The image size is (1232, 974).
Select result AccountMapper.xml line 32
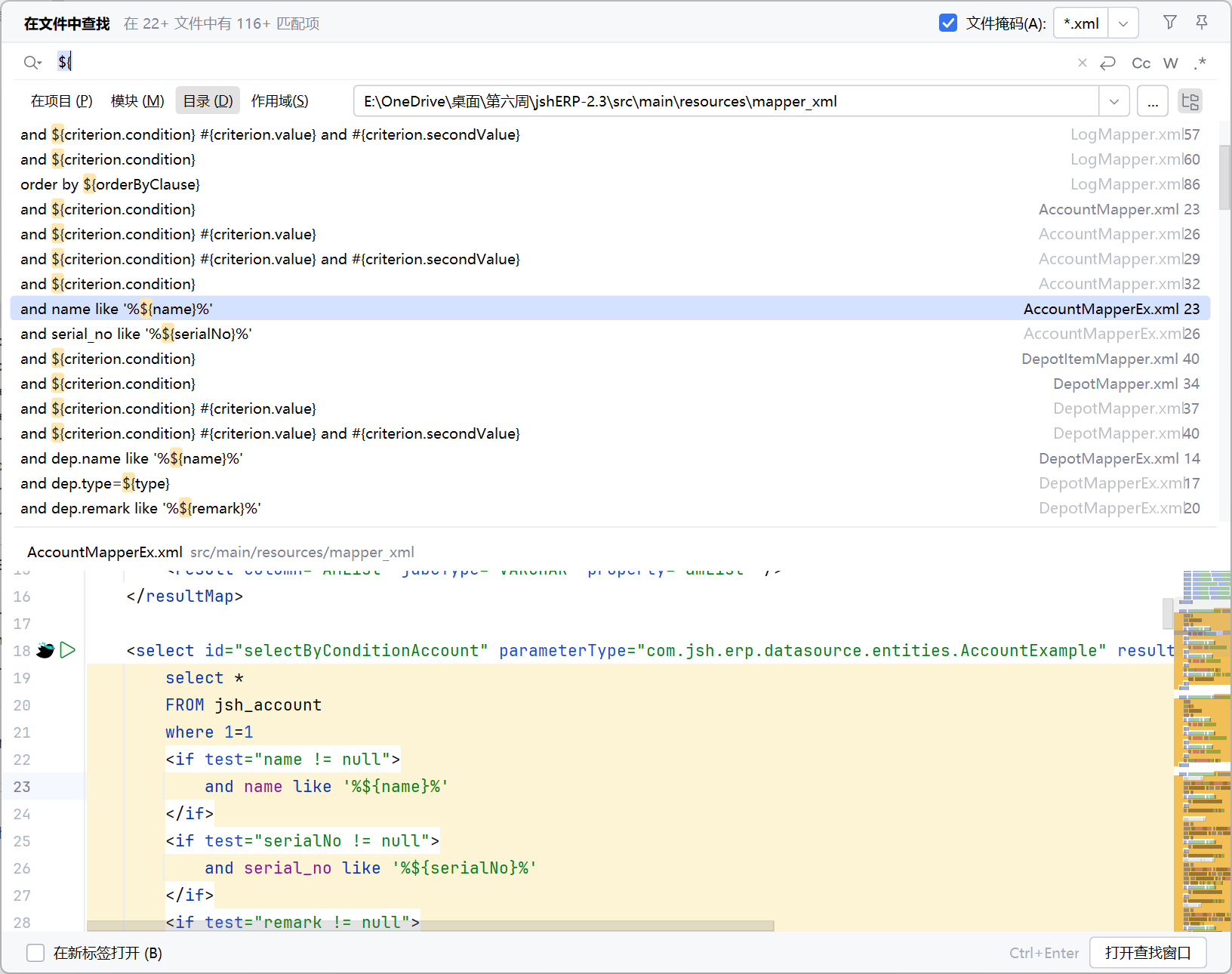click(x=610, y=284)
